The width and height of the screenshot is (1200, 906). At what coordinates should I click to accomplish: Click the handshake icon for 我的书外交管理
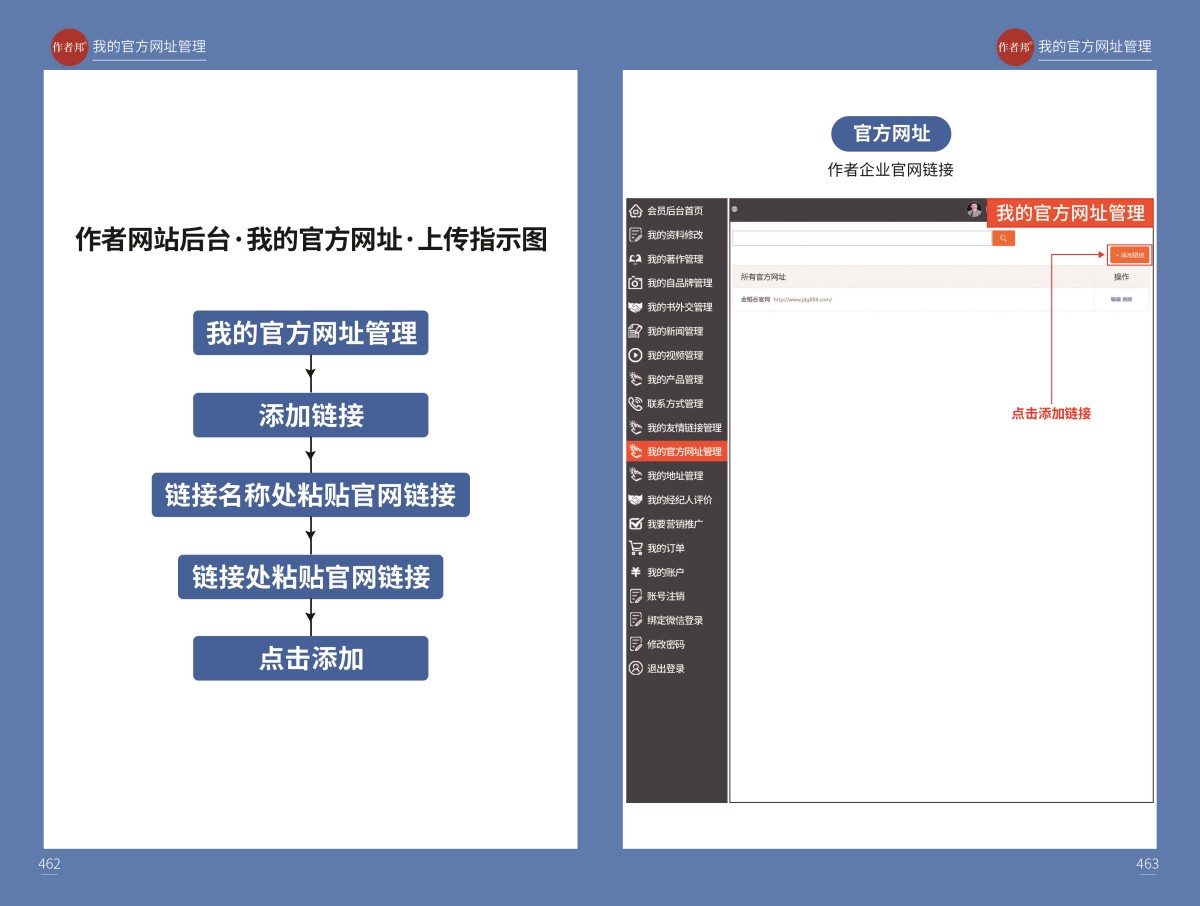(x=635, y=307)
